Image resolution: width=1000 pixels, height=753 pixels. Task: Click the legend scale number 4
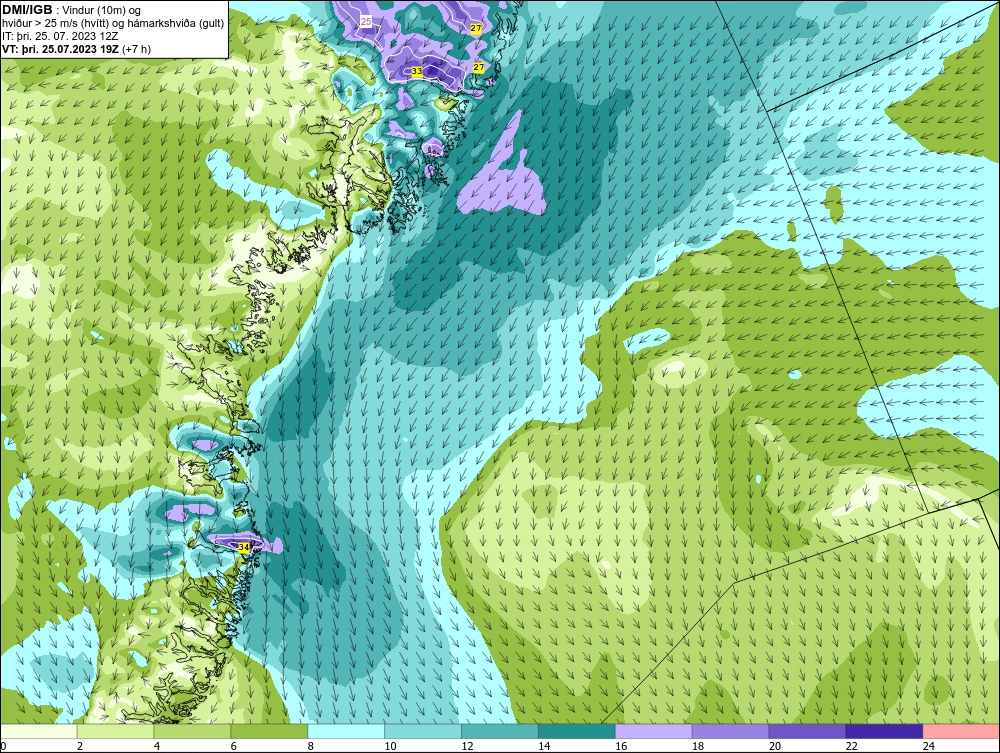157,746
